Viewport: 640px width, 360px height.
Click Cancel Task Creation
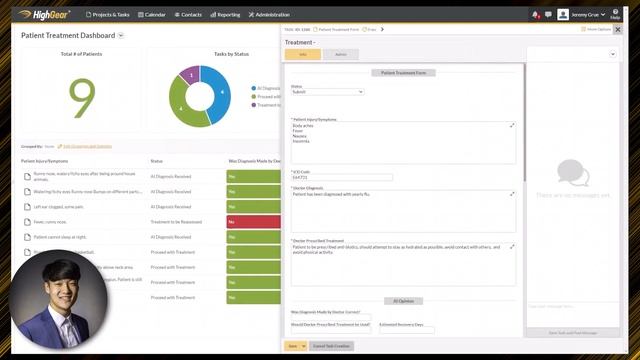tap(331, 346)
